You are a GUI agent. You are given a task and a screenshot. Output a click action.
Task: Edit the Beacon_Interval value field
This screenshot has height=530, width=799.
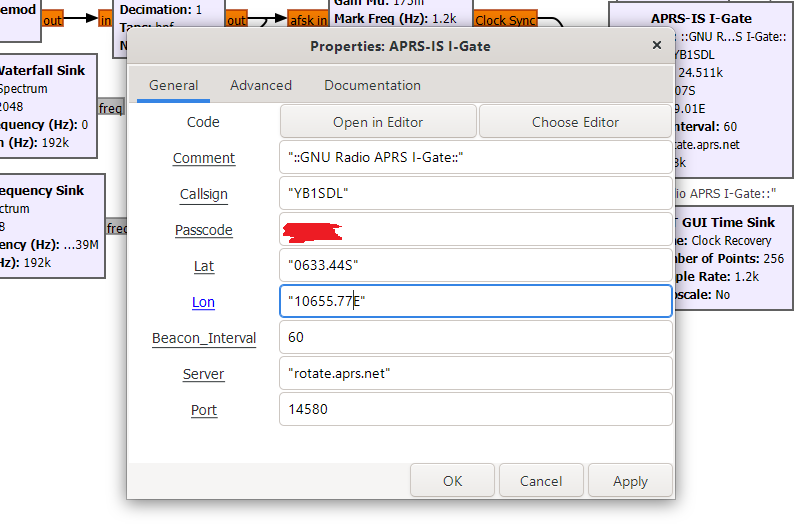point(475,338)
